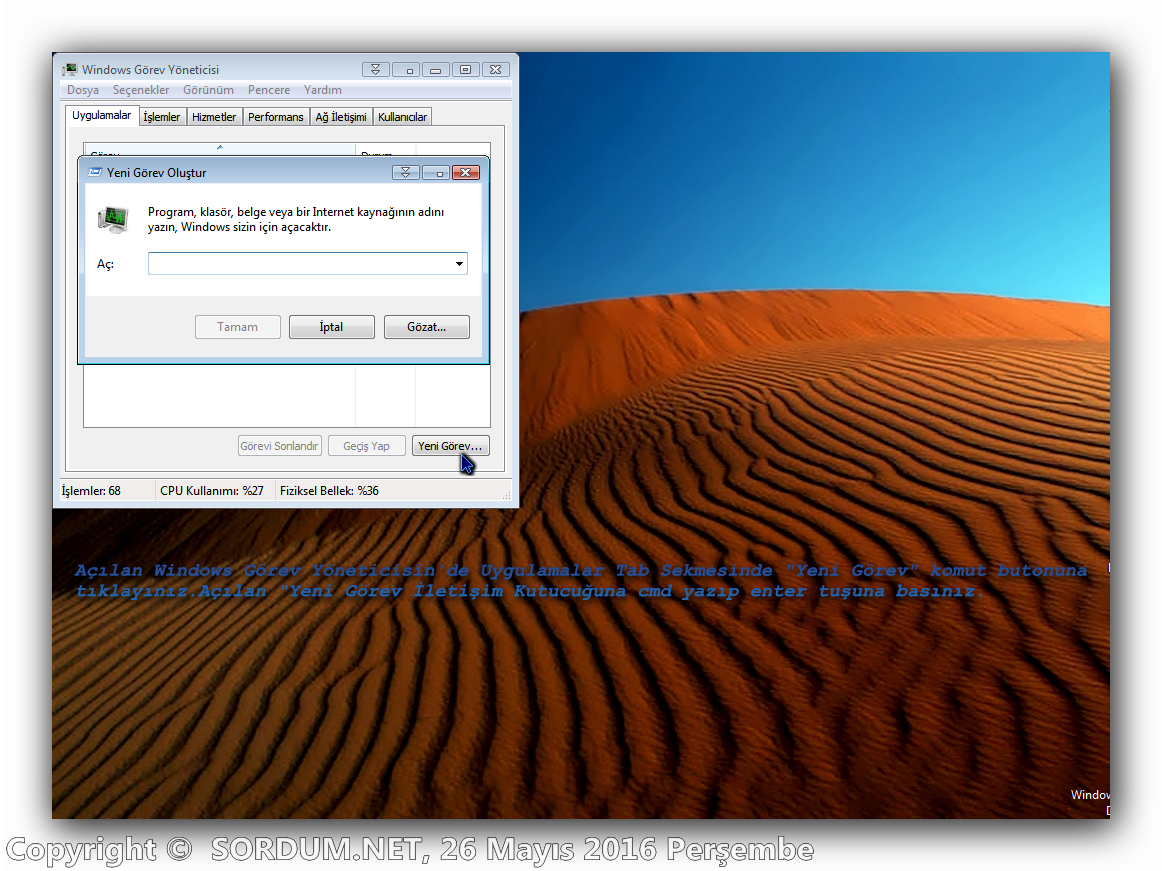This screenshot has height=871, width=1162.
Task: Click the Tamam button in the dialog
Action: tap(237, 327)
